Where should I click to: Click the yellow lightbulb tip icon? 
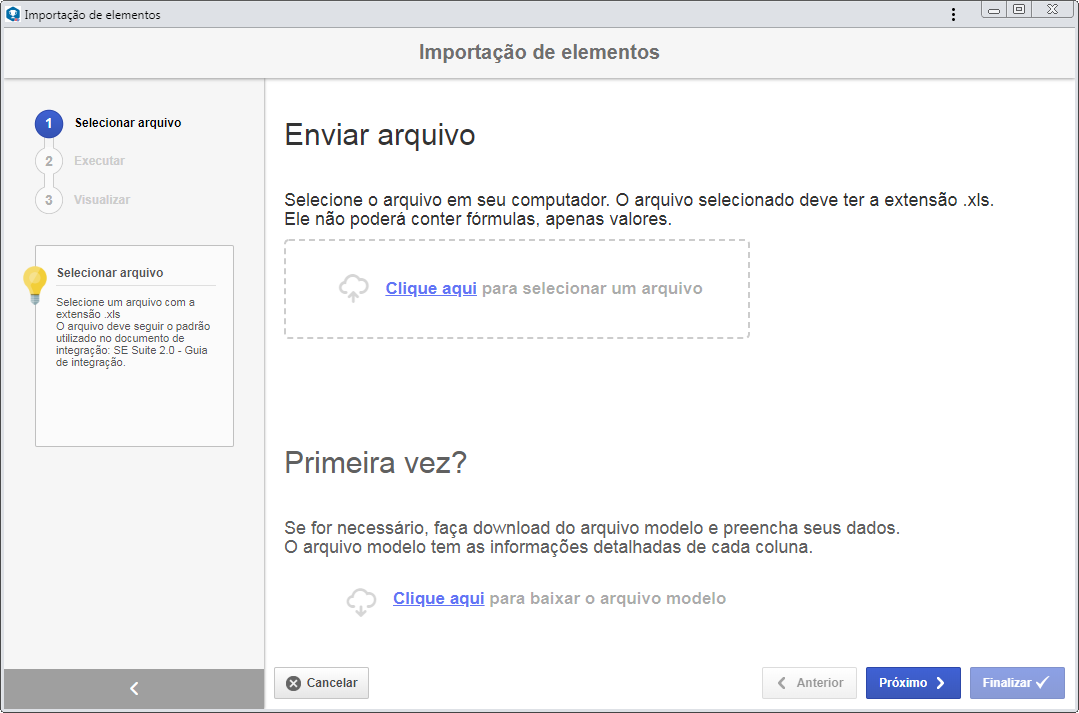click(x=34, y=285)
